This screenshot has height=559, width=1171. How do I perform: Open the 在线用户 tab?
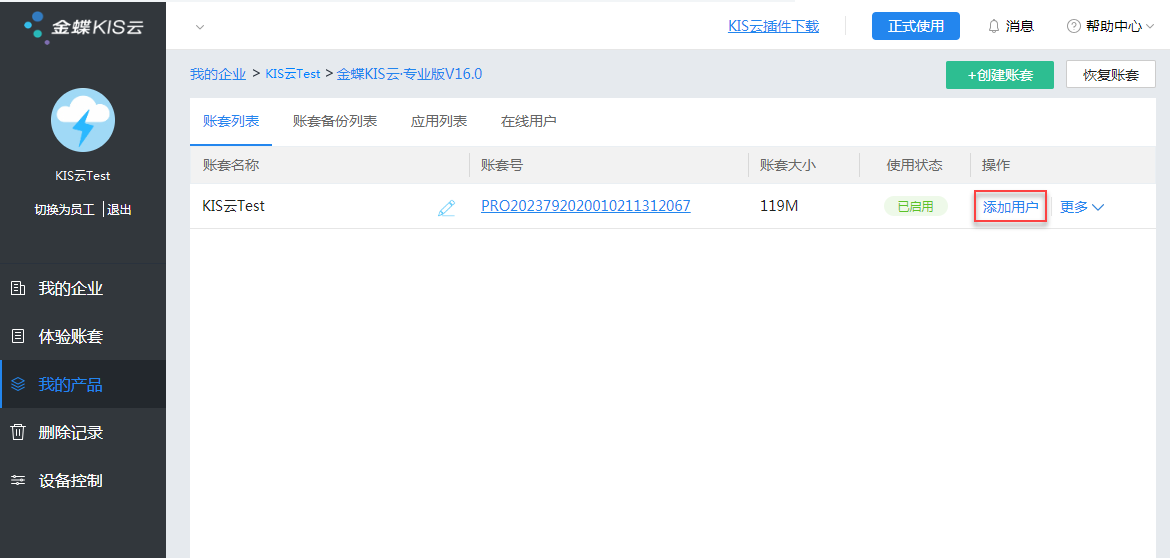point(528,122)
